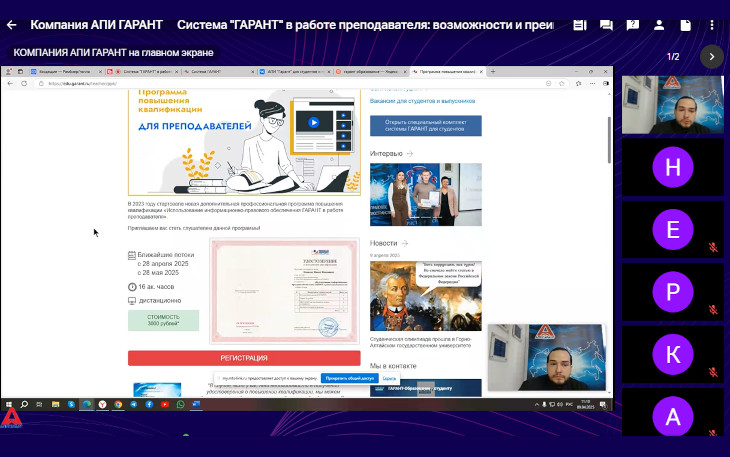
Task: Click the browser page vertical scrollbar
Action: pyautogui.click(x=609, y=140)
